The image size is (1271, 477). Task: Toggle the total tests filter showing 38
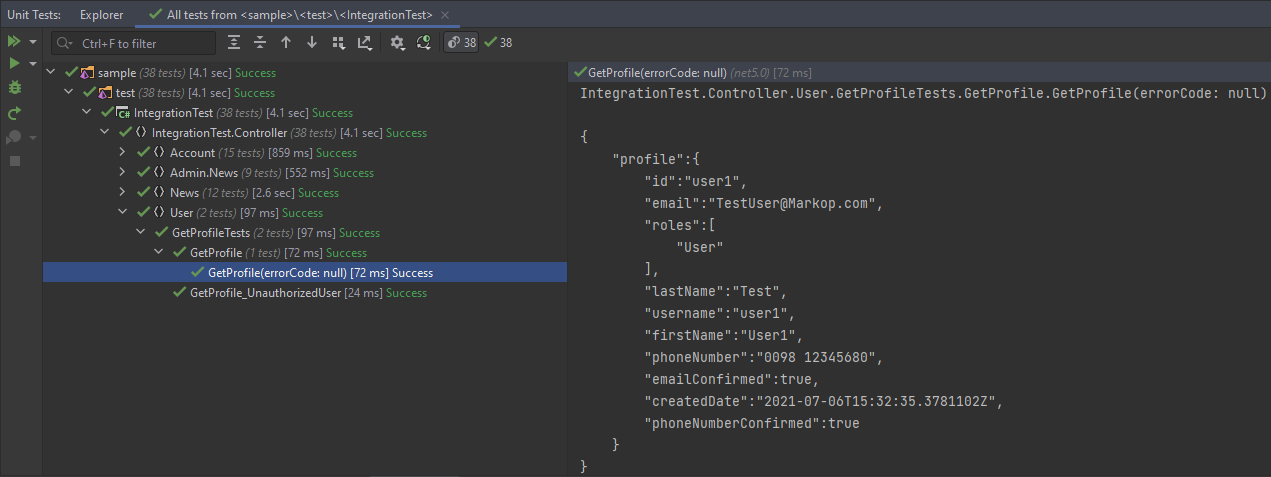[461, 43]
